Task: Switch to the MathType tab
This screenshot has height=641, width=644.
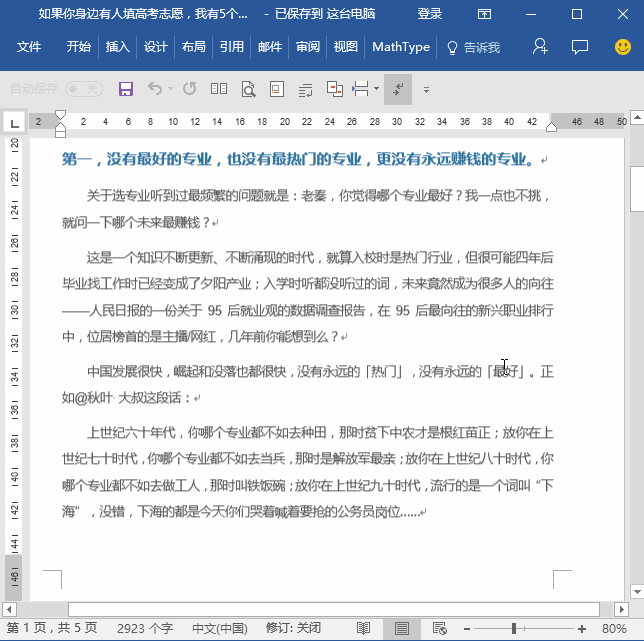Action: (400, 47)
